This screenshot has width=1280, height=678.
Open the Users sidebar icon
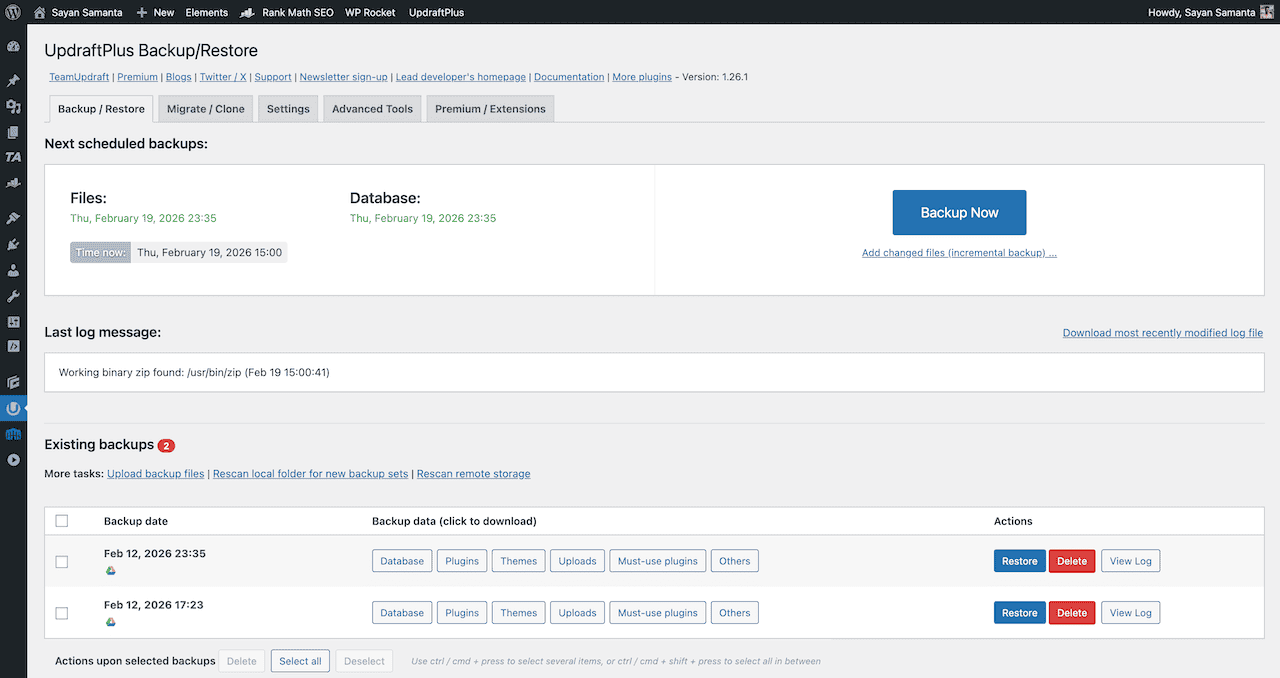coord(13,270)
